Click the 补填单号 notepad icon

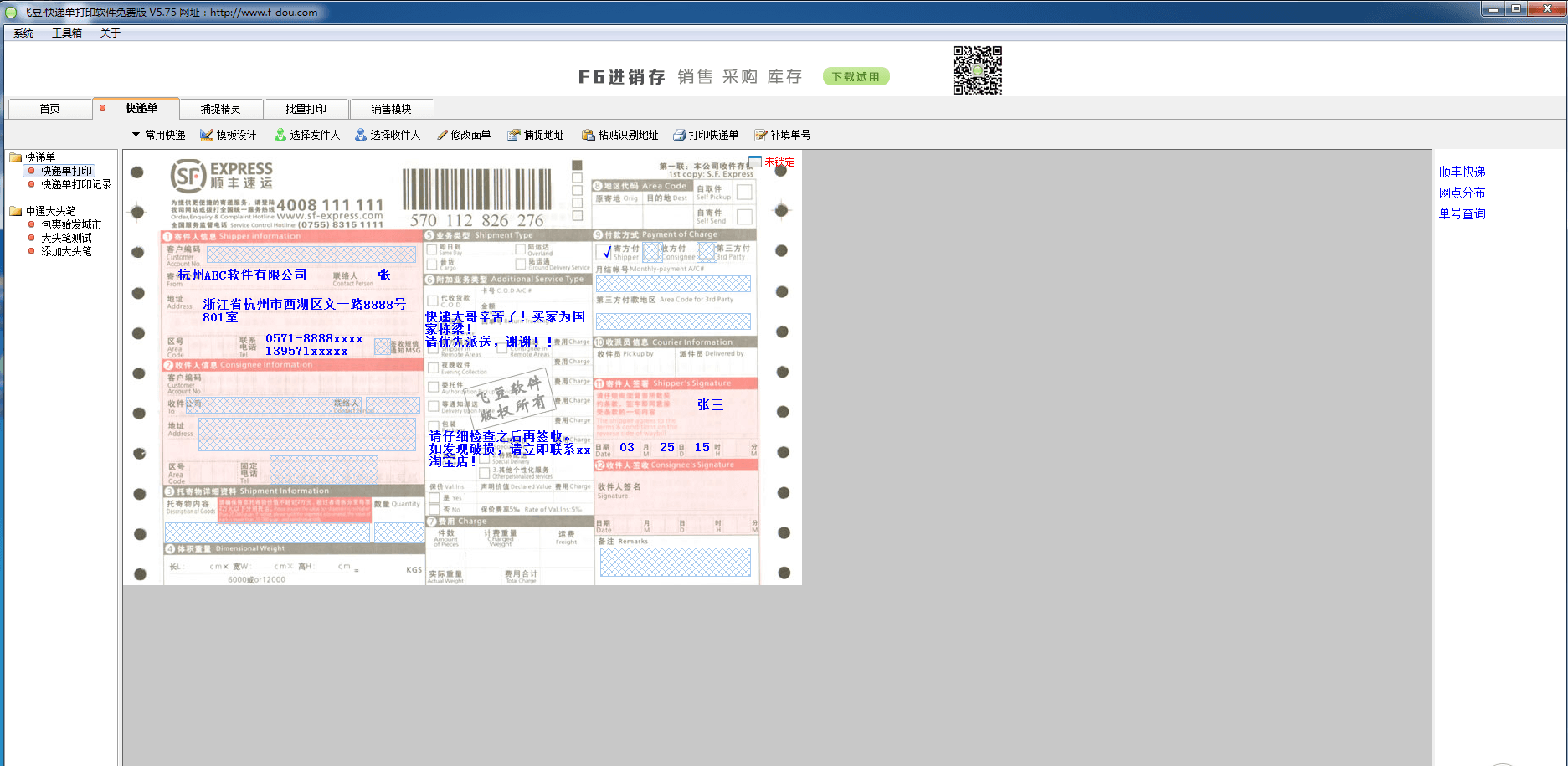pos(761,135)
